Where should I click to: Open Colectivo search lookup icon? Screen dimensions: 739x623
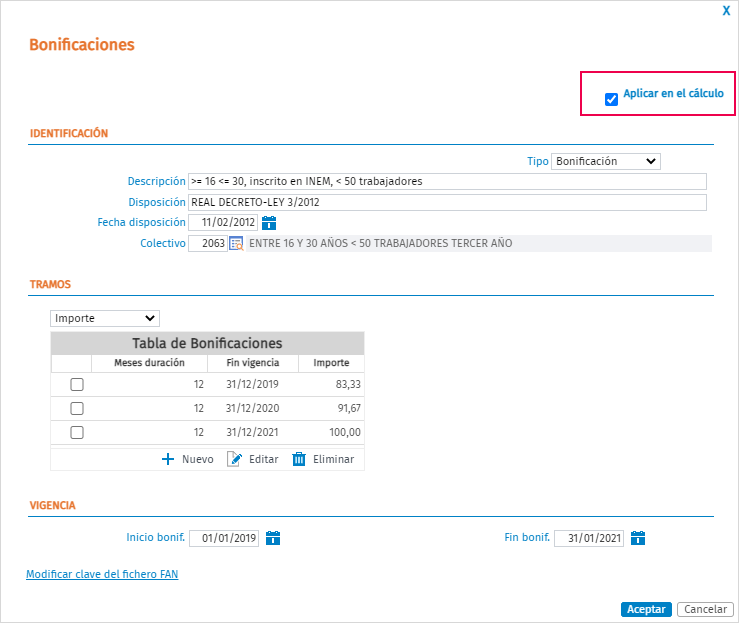[236, 244]
